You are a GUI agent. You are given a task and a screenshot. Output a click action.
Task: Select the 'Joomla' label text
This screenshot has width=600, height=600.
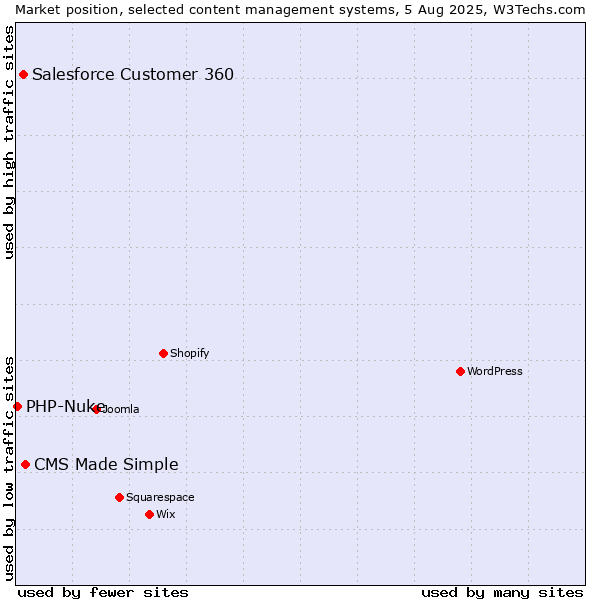click(119, 409)
